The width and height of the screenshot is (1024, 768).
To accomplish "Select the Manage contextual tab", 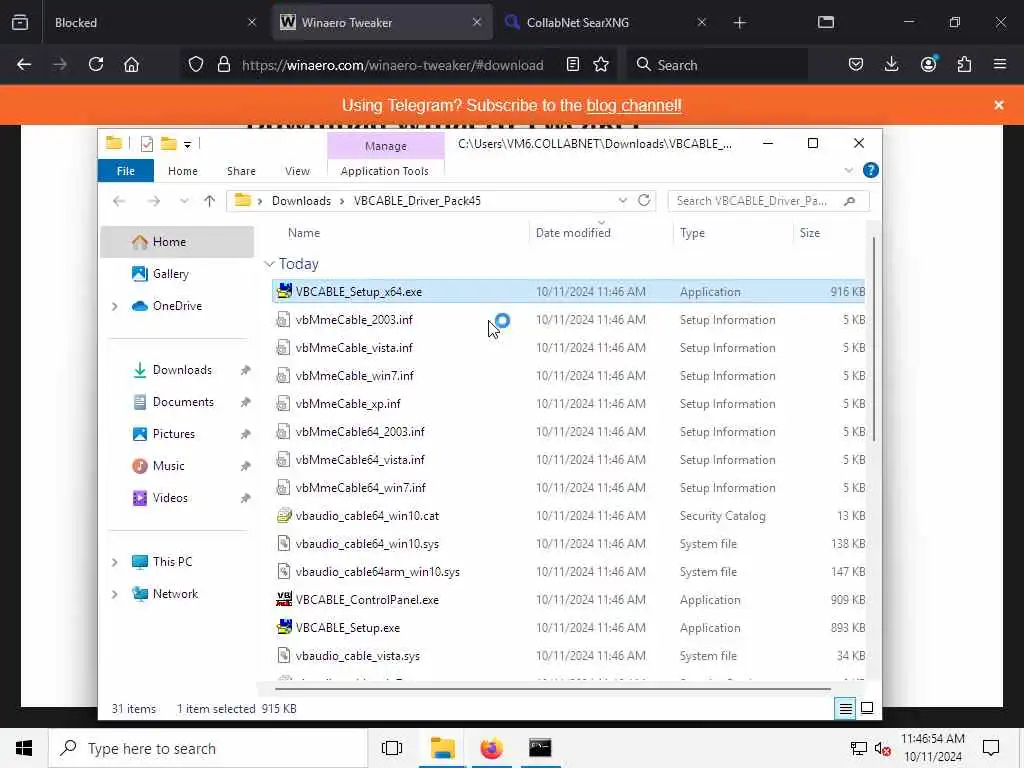I will tap(385, 146).
